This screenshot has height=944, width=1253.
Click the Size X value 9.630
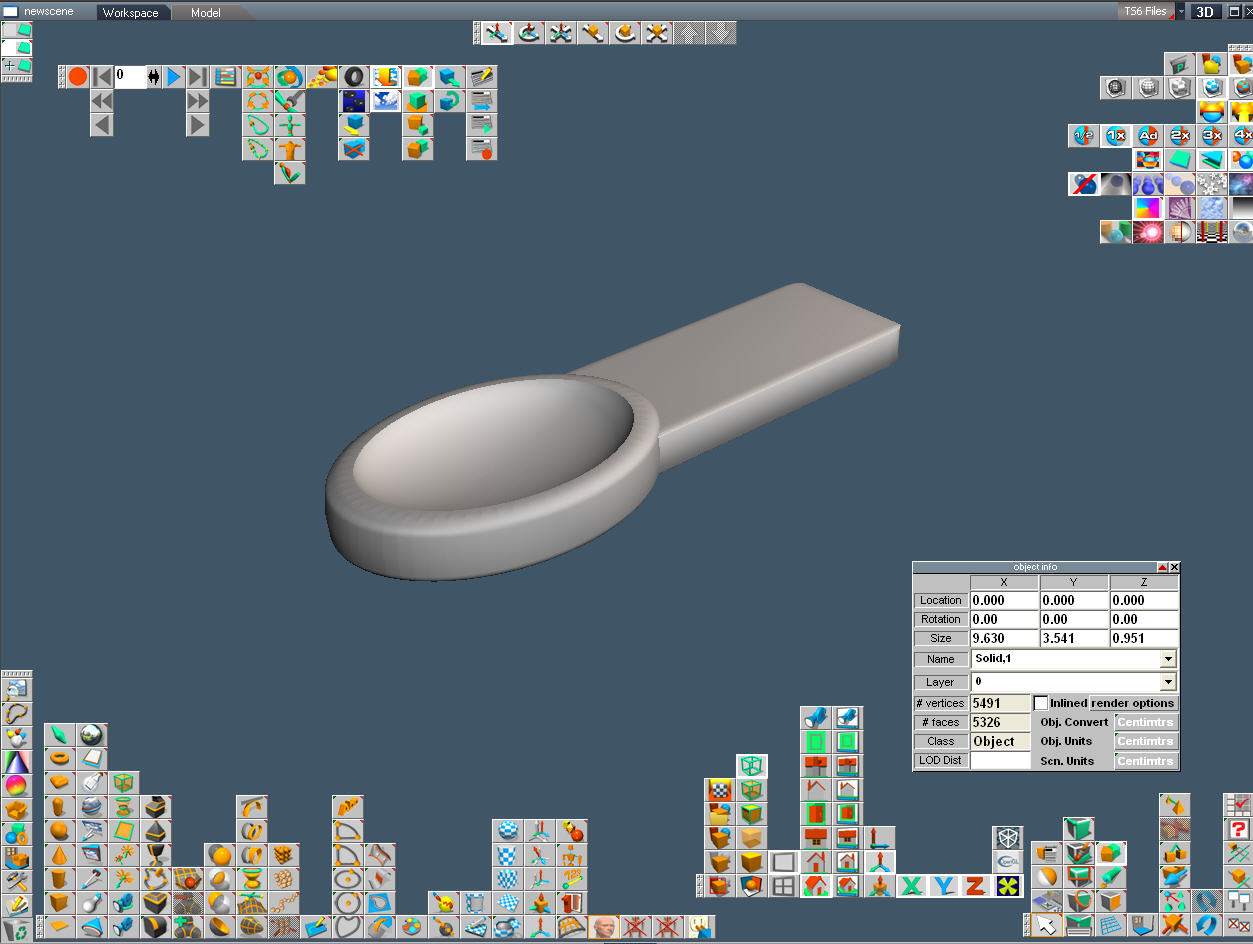[x=1004, y=638]
